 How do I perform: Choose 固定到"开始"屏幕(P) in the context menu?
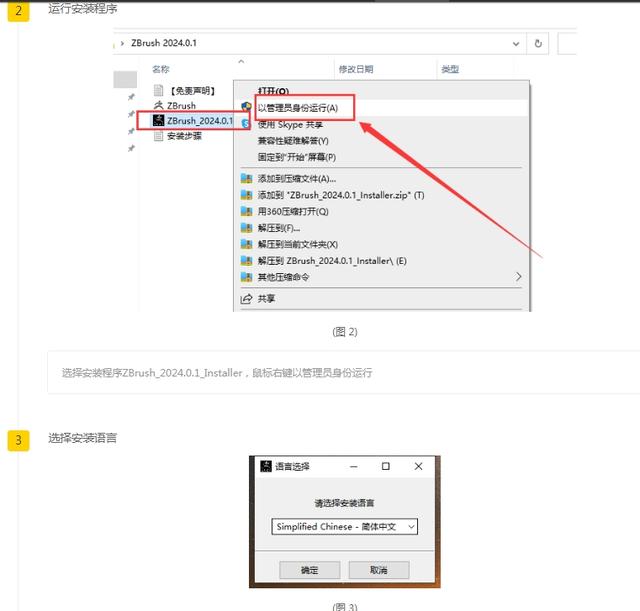(x=297, y=157)
